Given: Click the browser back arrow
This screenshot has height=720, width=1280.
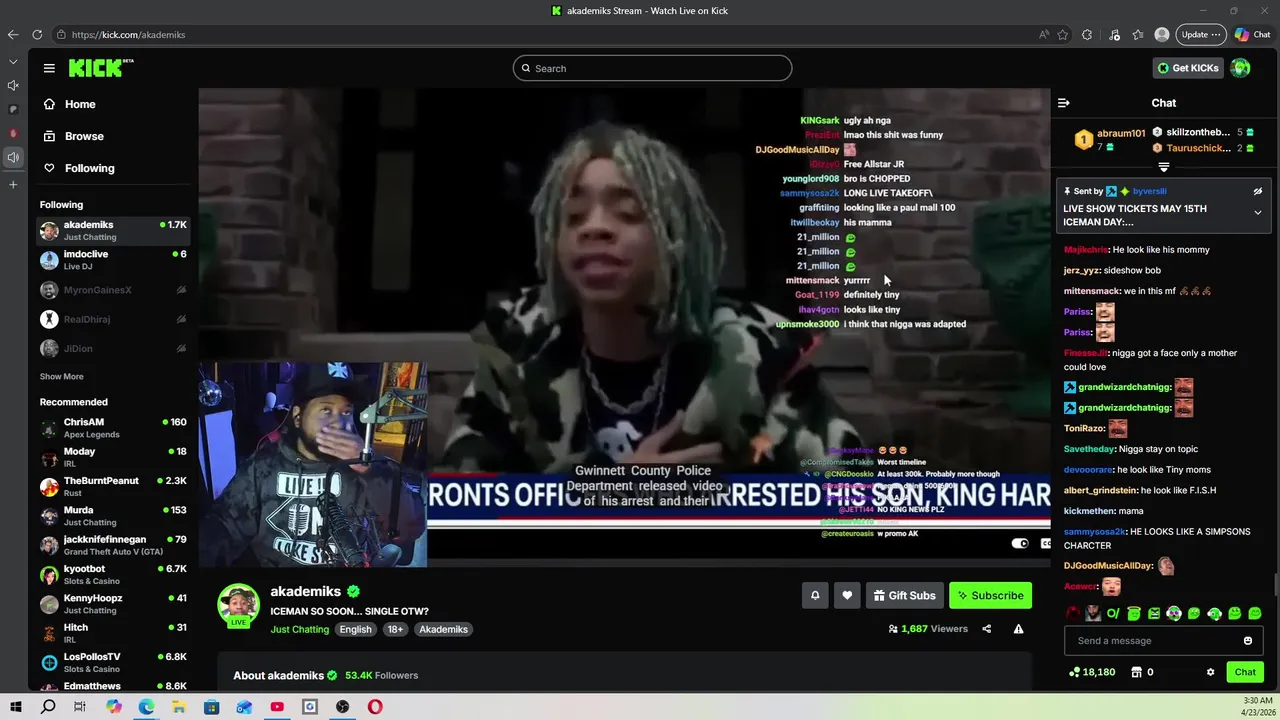Looking at the screenshot, I should (x=13, y=34).
